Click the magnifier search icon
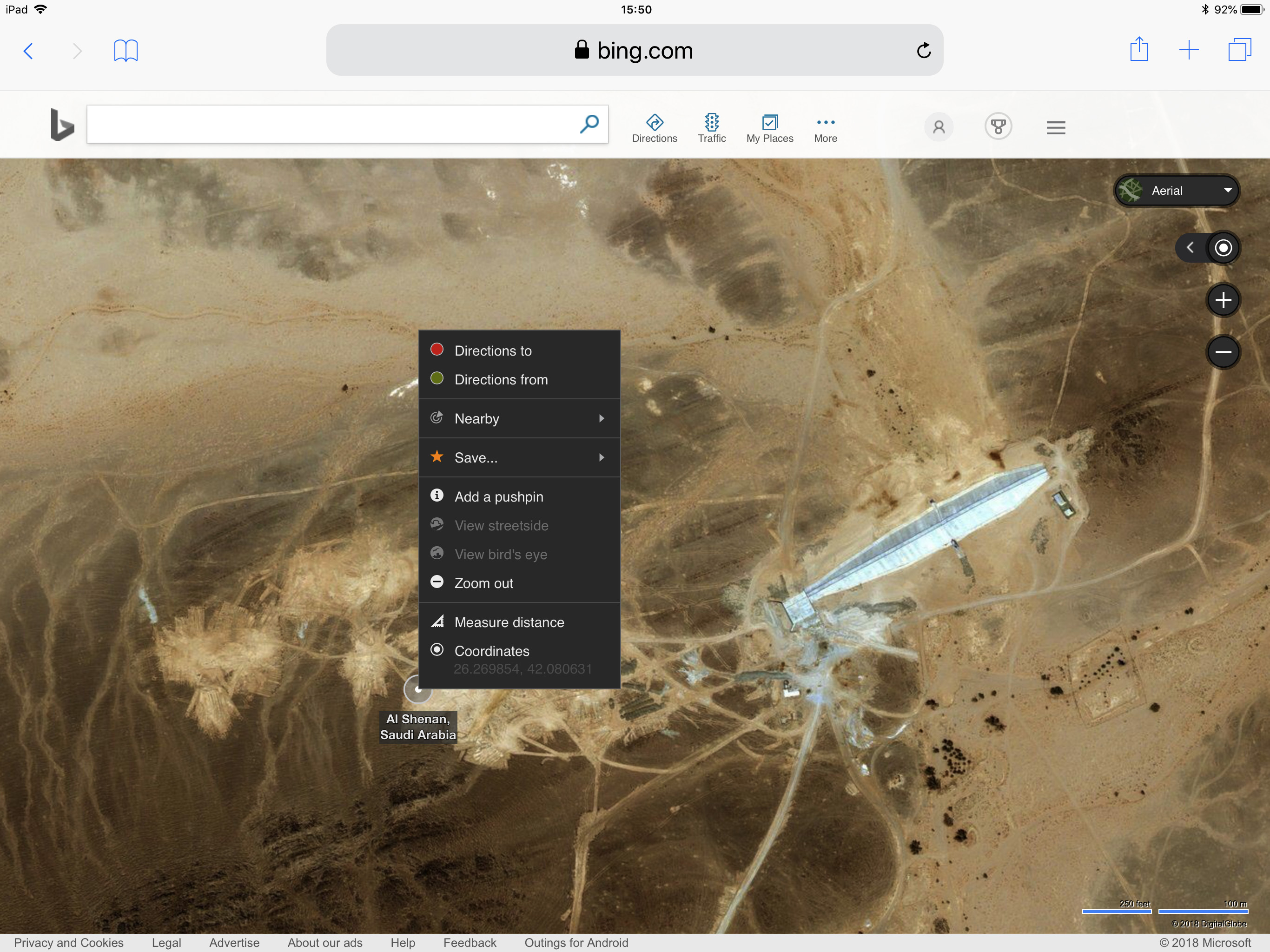Viewport: 1270px width, 952px height. click(x=589, y=124)
